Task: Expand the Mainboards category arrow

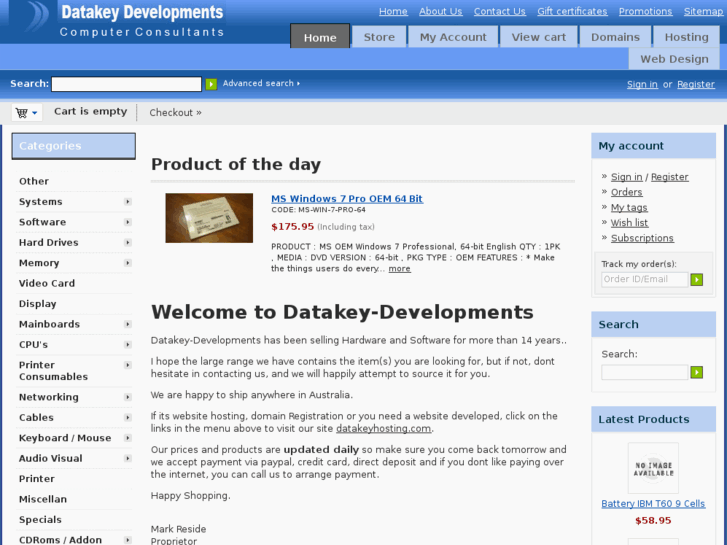Action: tap(128, 324)
